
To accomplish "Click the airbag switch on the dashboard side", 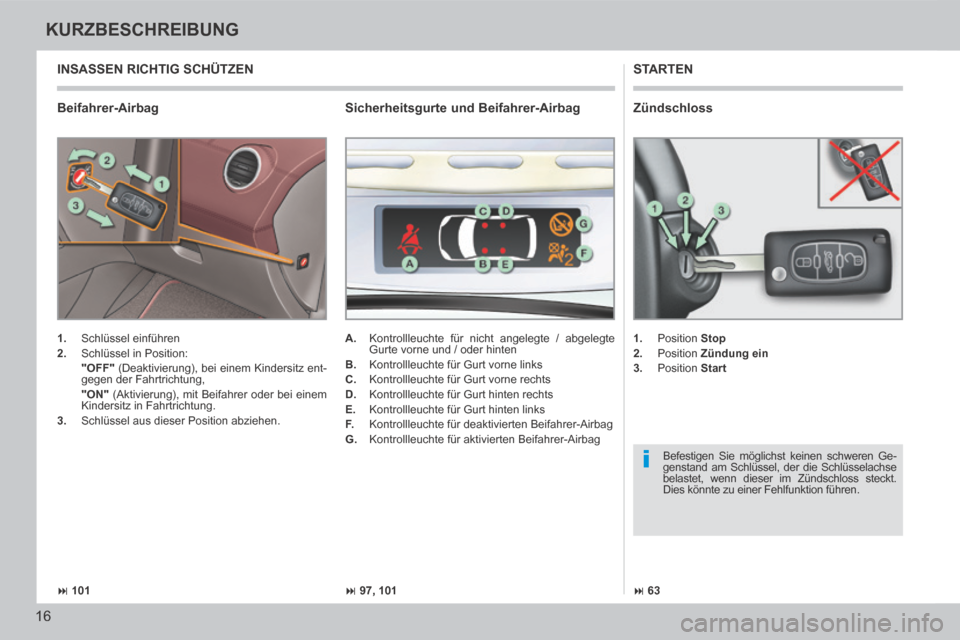I will [302, 262].
